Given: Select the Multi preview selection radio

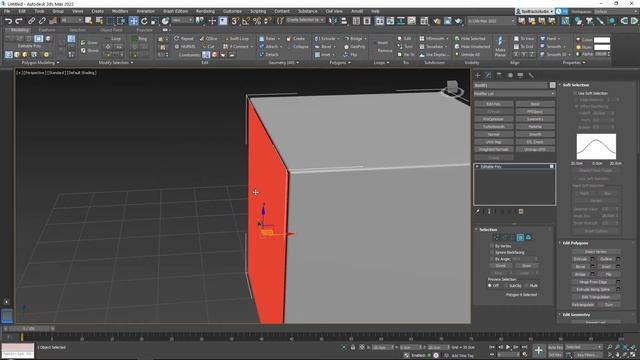Looking at the screenshot, I should click(x=527, y=286).
